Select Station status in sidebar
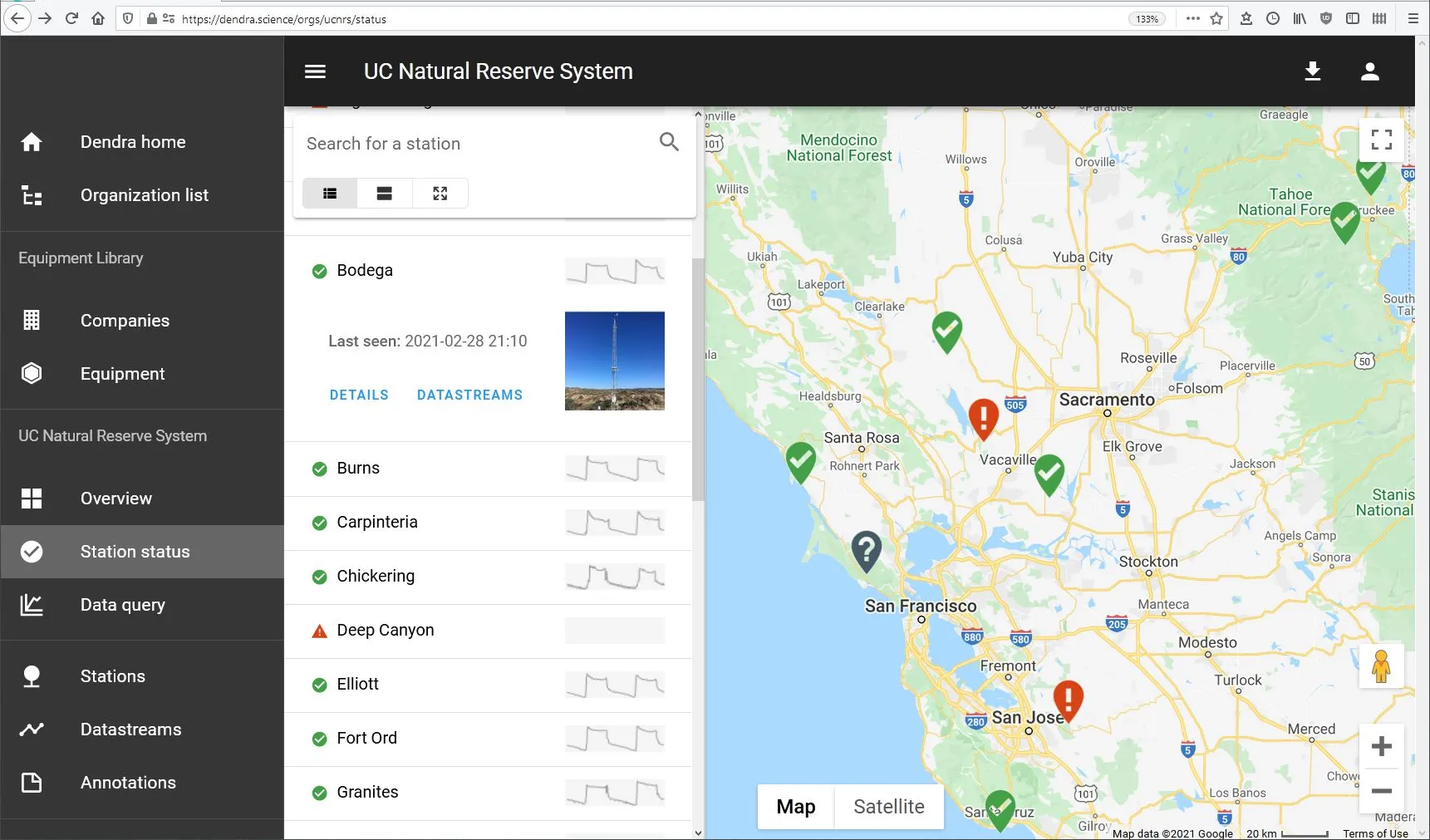Viewport: 1430px width, 840px height. tap(142, 552)
